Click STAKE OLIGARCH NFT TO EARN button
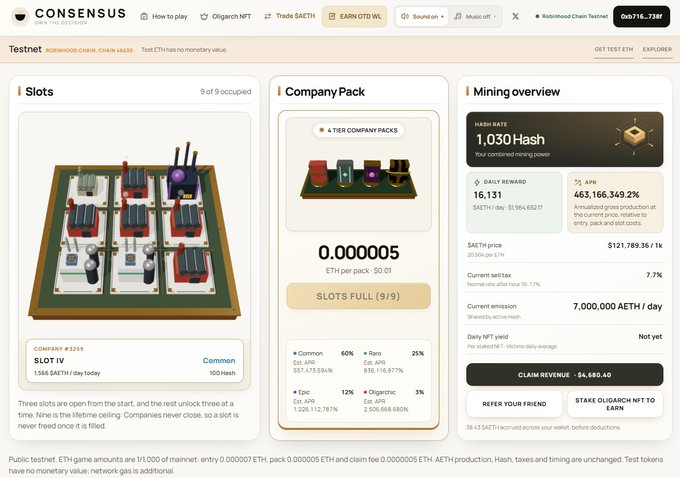The width and height of the screenshot is (680, 478). coord(615,404)
